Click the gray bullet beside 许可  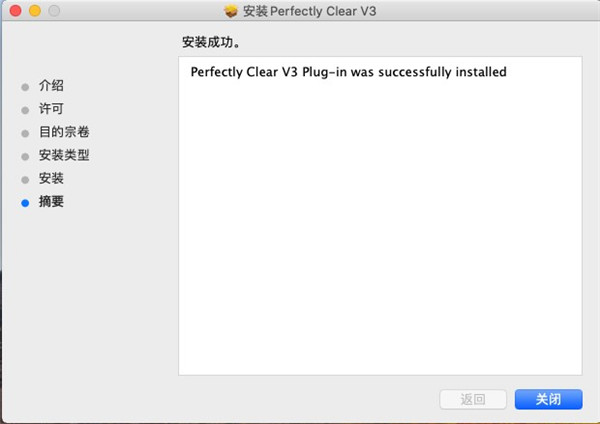pyautogui.click(x=25, y=110)
